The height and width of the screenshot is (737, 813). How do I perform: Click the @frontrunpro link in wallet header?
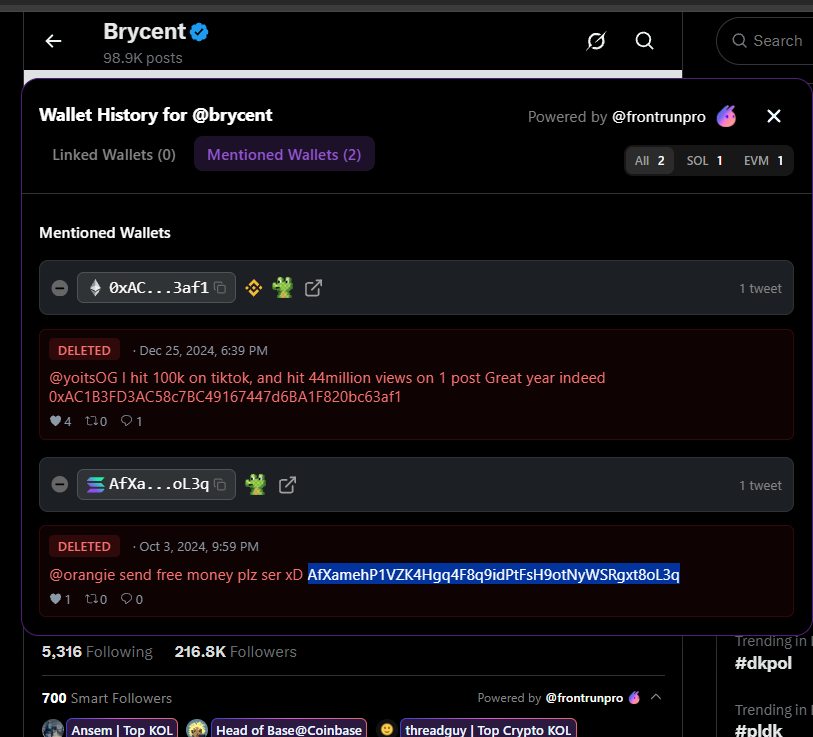tap(658, 117)
